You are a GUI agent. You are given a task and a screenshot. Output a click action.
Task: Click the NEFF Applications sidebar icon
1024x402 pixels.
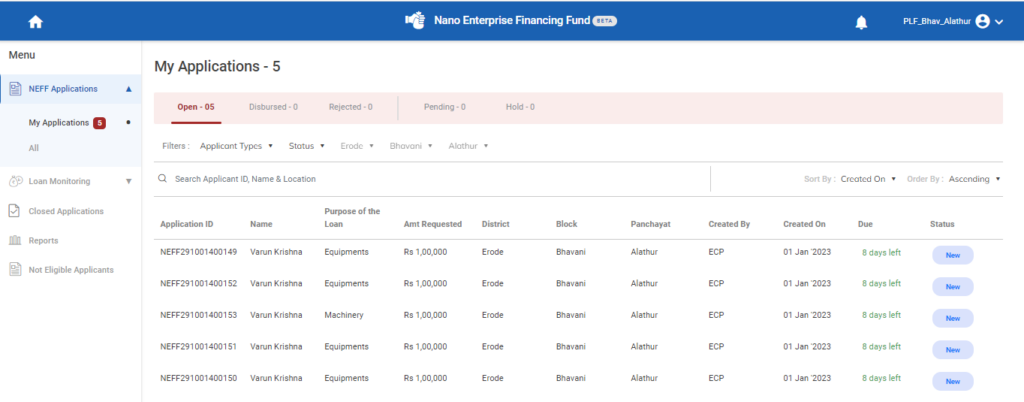[x=15, y=89]
